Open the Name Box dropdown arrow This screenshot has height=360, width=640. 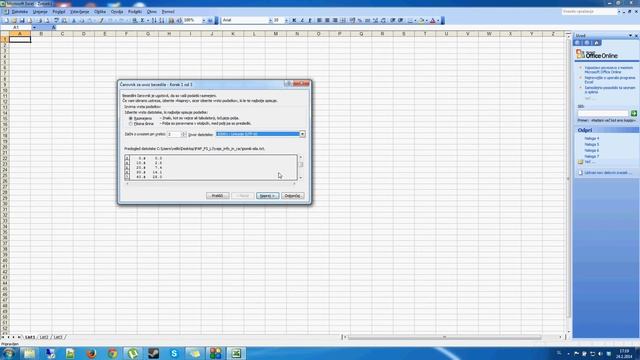click(x=34, y=27)
